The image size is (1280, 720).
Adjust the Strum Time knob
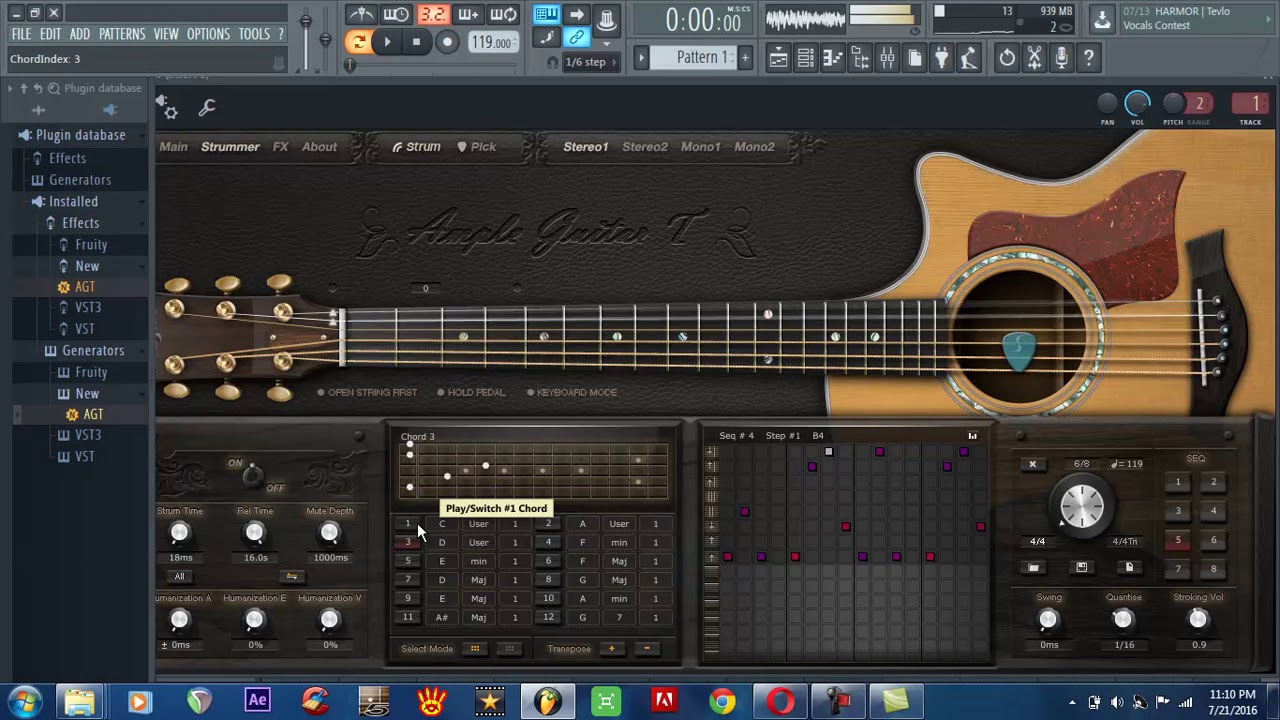pyautogui.click(x=180, y=534)
